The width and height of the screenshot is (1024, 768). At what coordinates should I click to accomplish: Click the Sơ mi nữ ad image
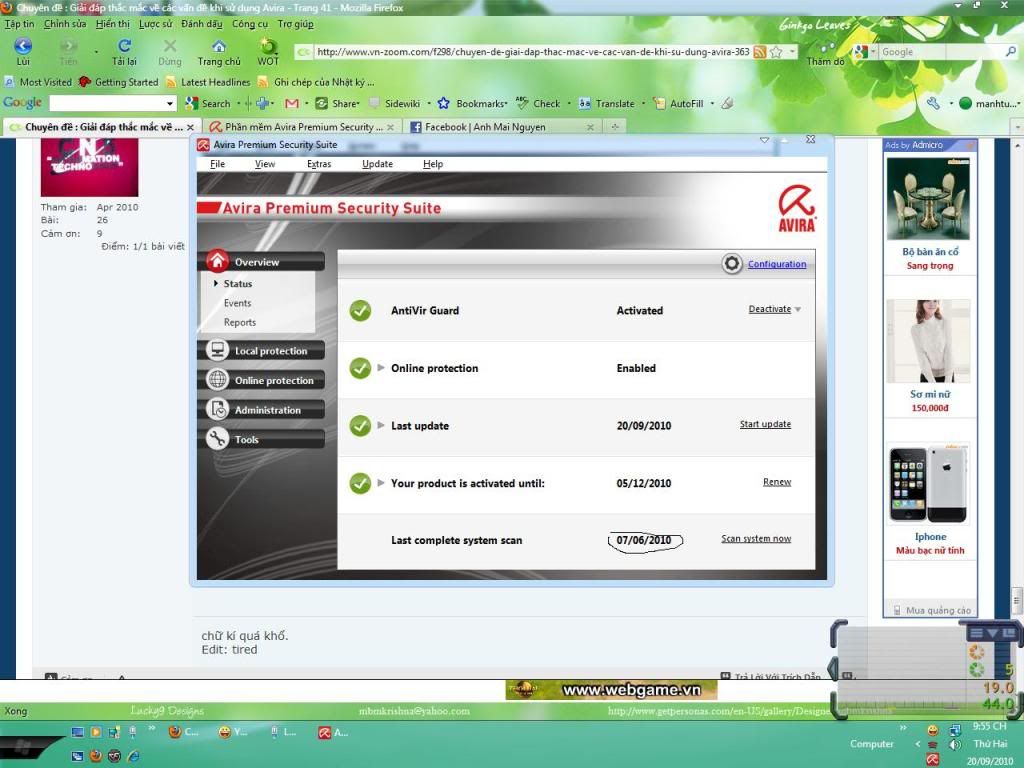click(929, 341)
